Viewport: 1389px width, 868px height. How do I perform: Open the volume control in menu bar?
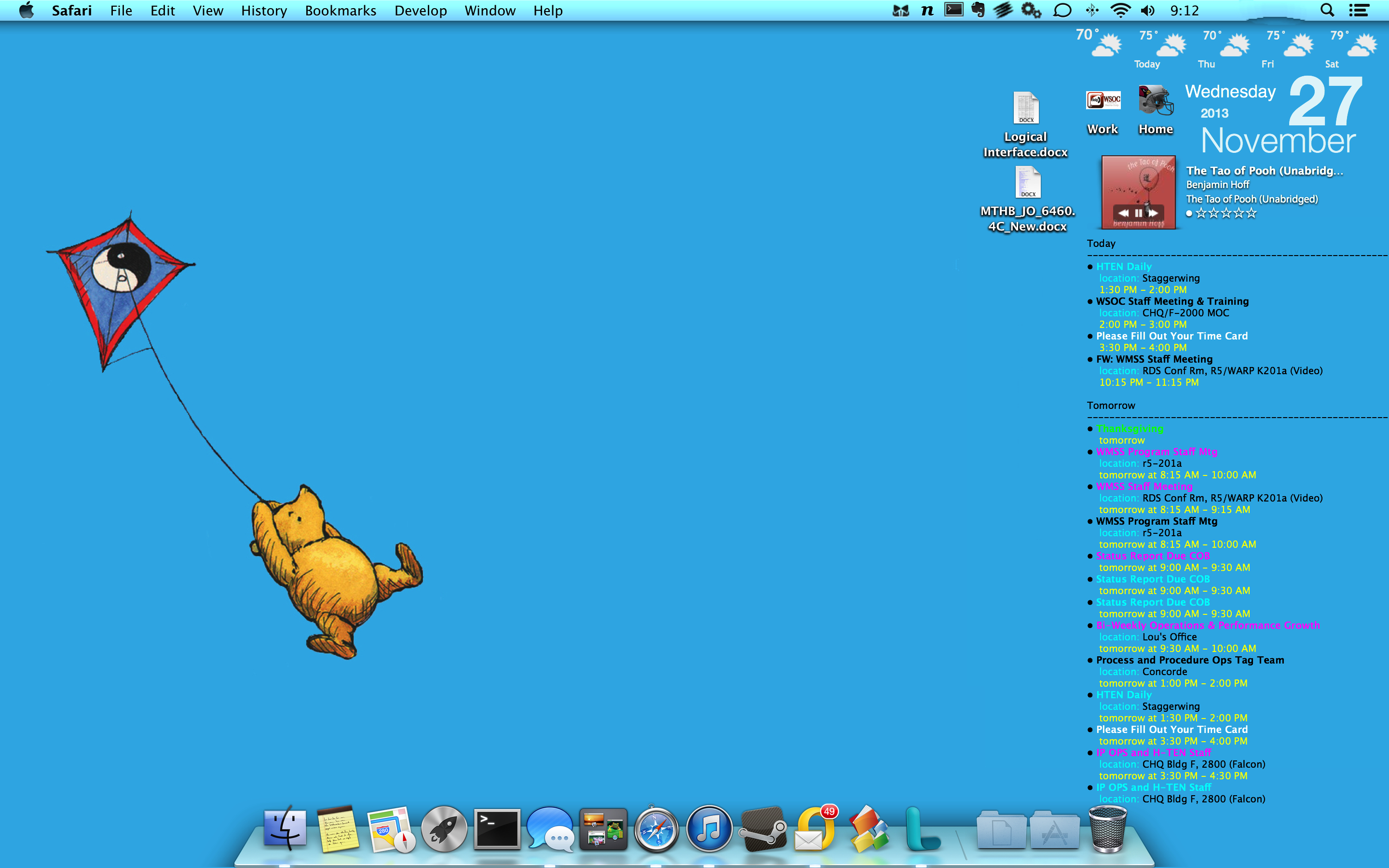pyautogui.click(x=1148, y=10)
